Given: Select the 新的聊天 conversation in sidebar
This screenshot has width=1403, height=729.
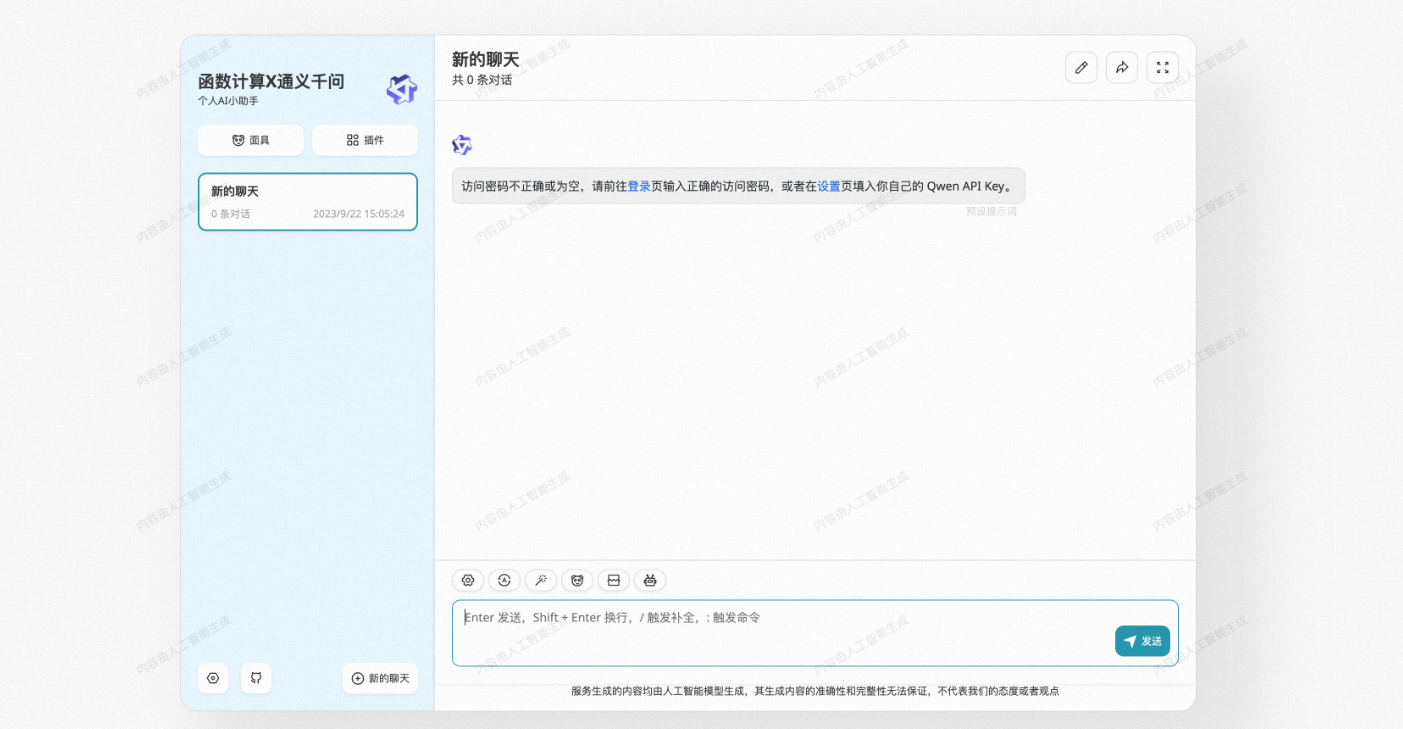Looking at the screenshot, I should click(x=308, y=202).
